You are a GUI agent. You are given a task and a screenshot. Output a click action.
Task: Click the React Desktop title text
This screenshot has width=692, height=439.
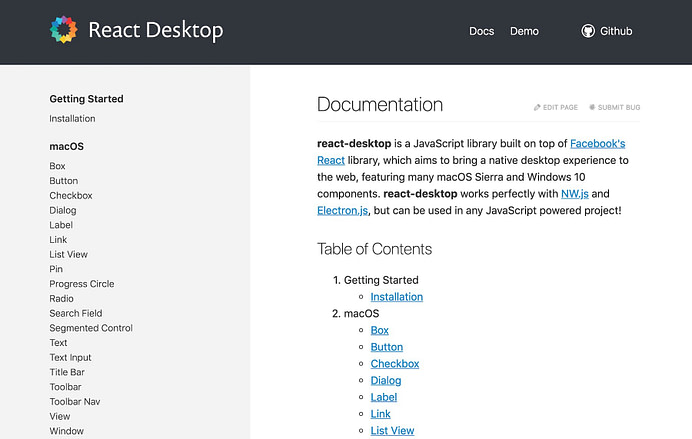point(156,30)
